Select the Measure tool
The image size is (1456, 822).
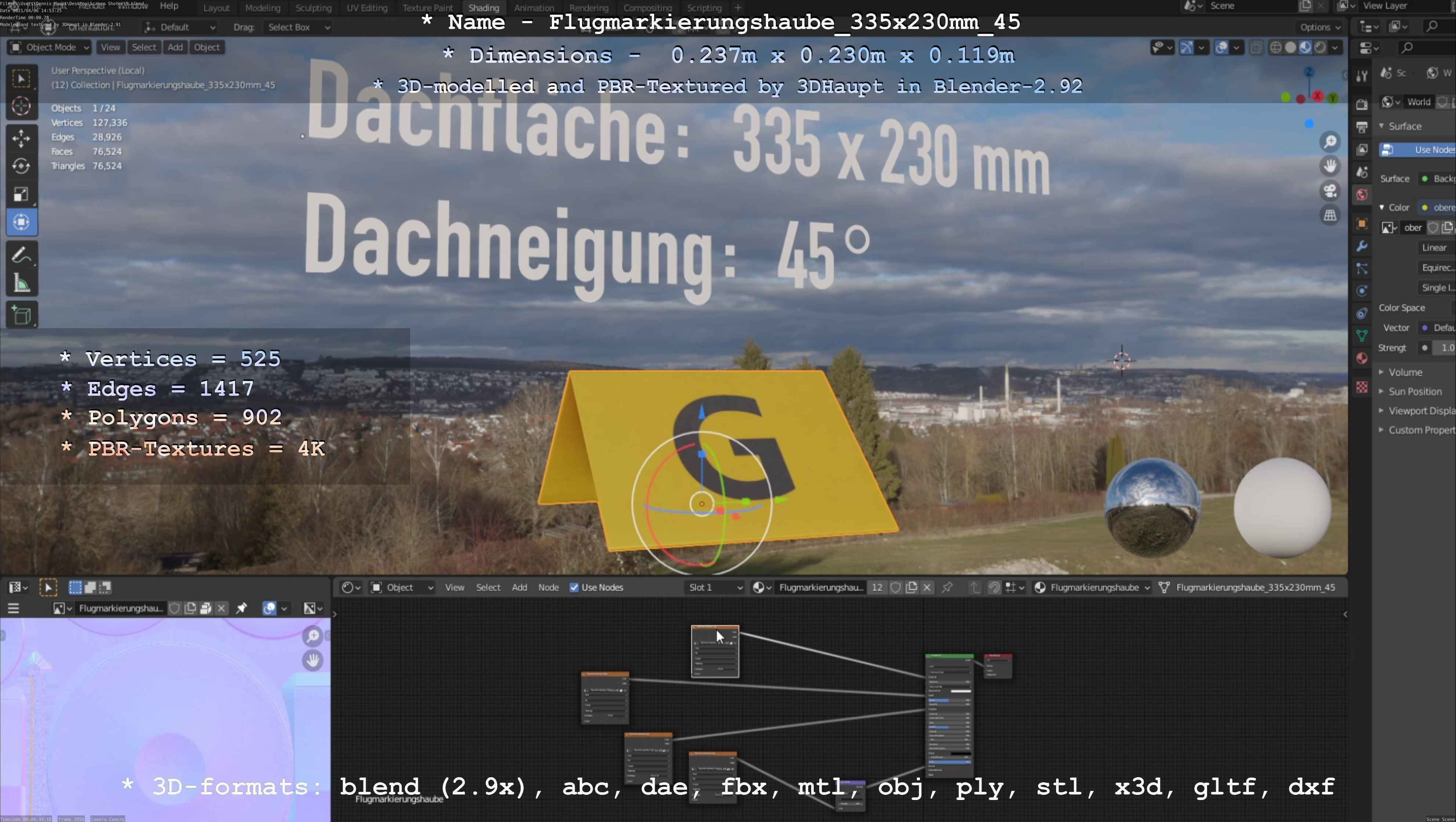[21, 283]
